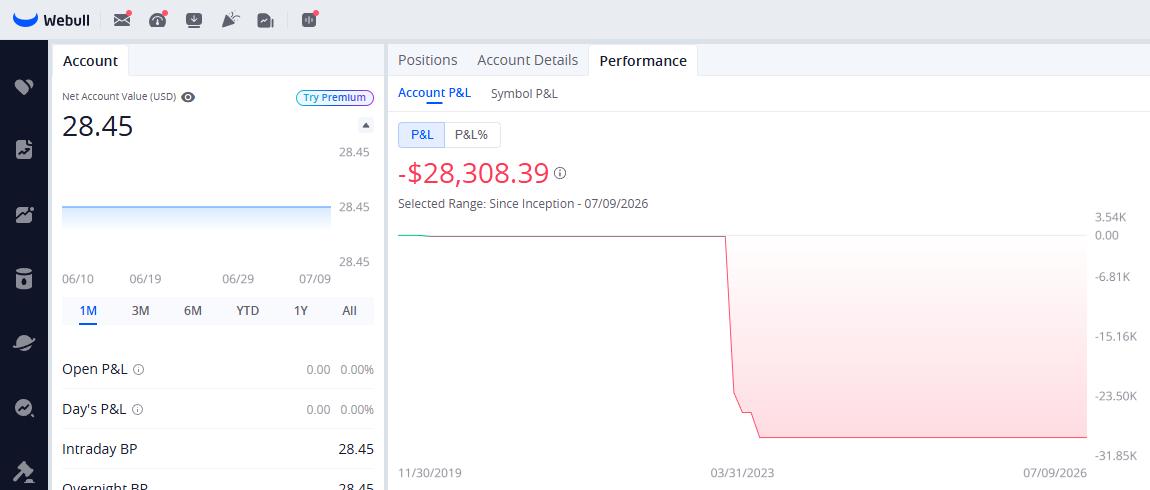Open the Account P&L sub-tab
This screenshot has height=490, width=1150.
(x=434, y=93)
